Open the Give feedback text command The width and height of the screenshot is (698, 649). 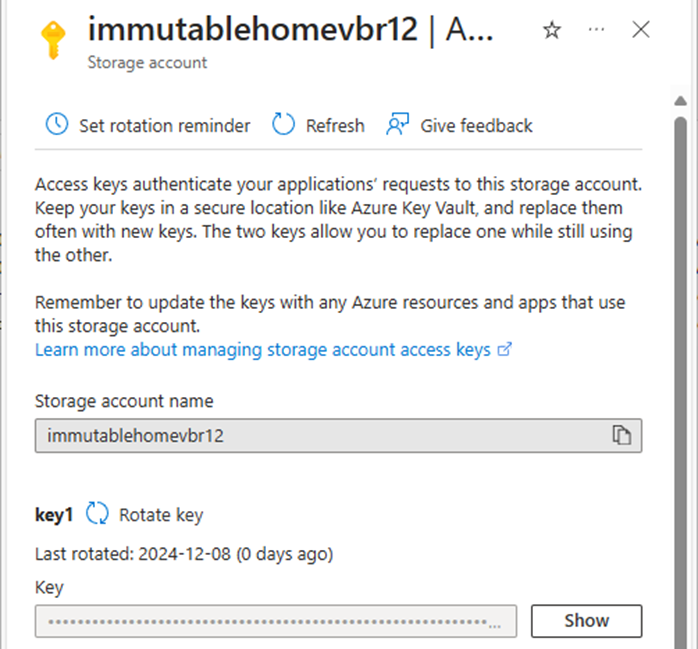tap(476, 126)
